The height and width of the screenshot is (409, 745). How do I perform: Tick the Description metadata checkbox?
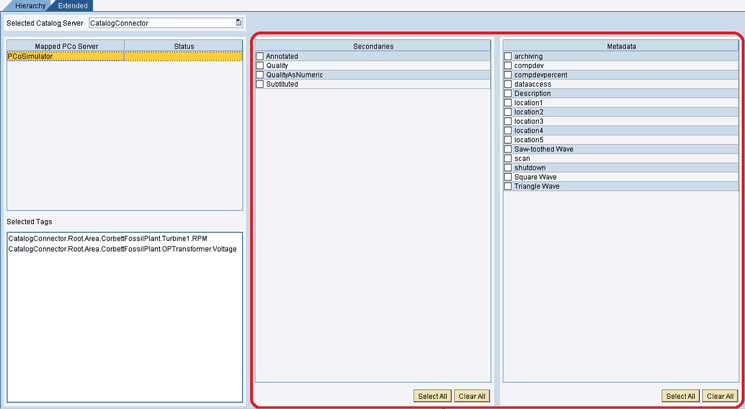point(508,94)
